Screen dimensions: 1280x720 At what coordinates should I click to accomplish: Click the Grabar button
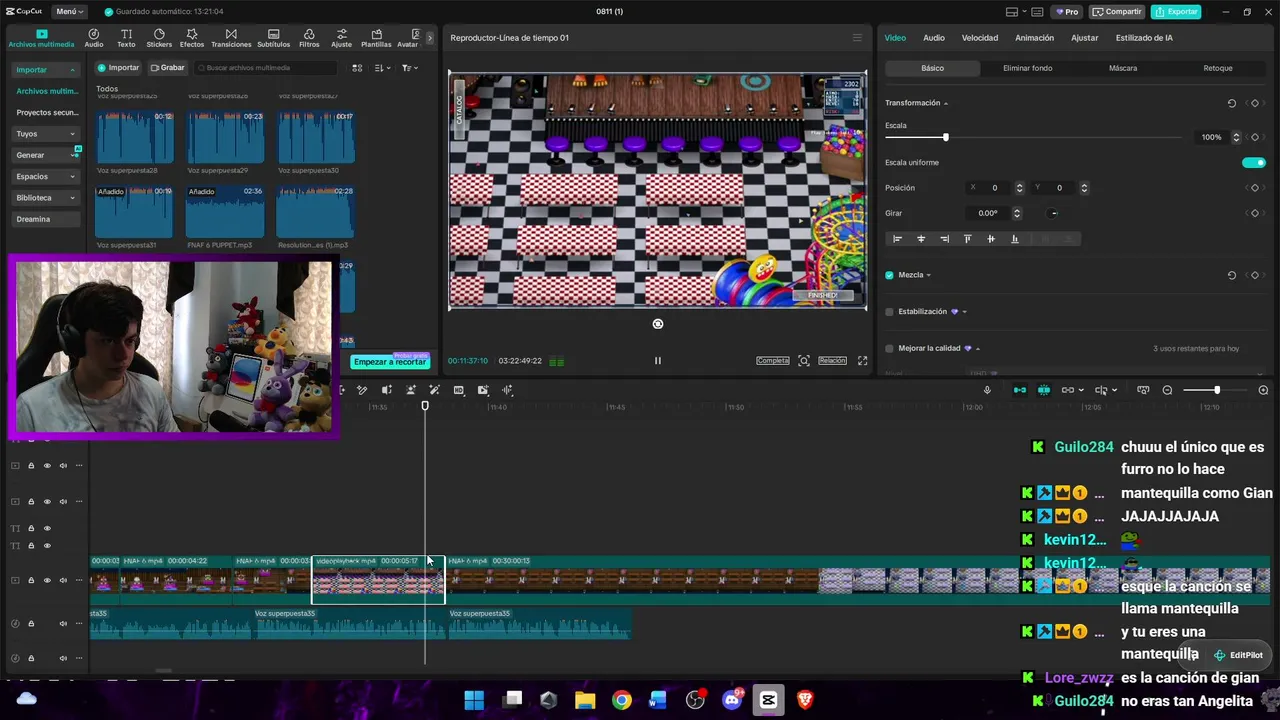(x=168, y=68)
